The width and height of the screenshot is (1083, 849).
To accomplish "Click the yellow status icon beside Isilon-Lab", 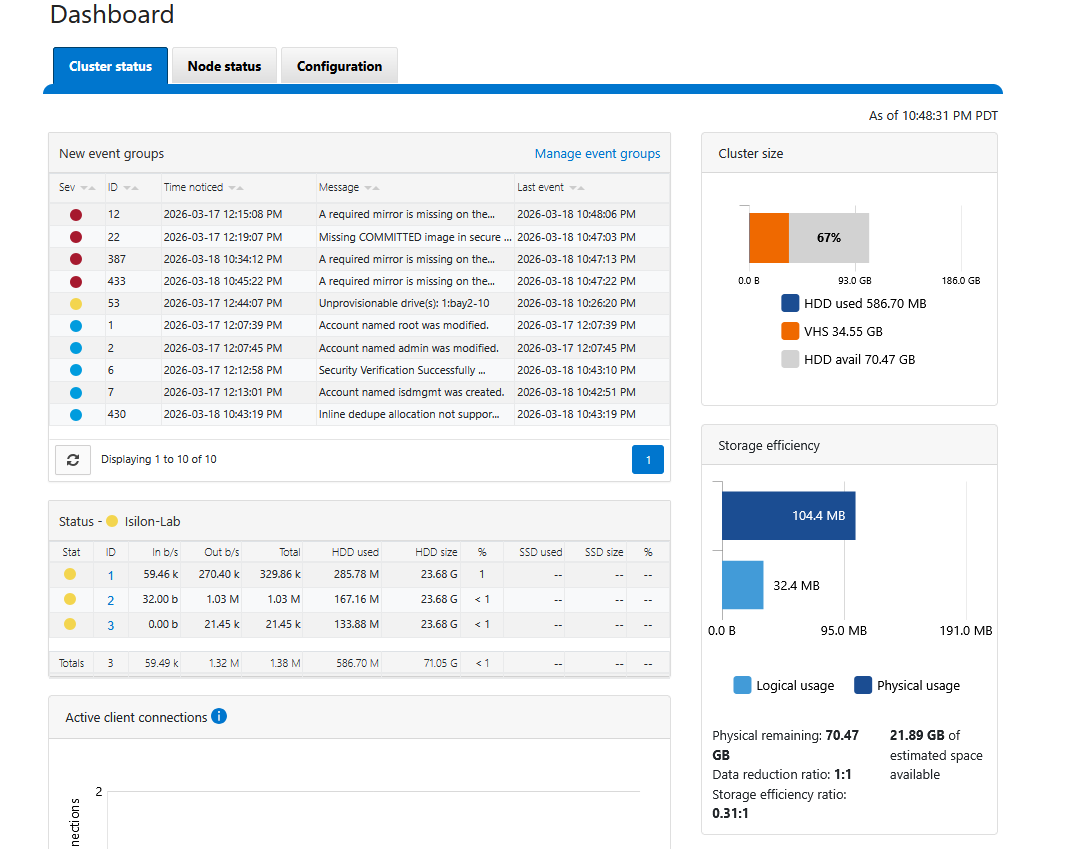I will 113,521.
